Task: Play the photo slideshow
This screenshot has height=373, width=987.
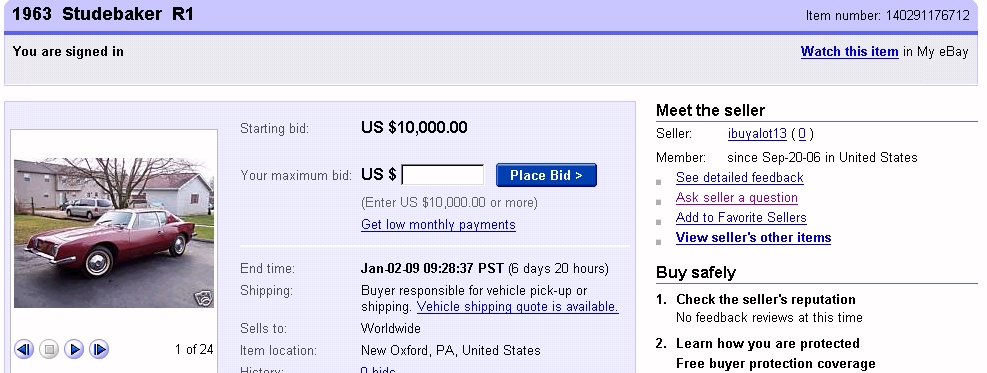Action: click(x=74, y=349)
